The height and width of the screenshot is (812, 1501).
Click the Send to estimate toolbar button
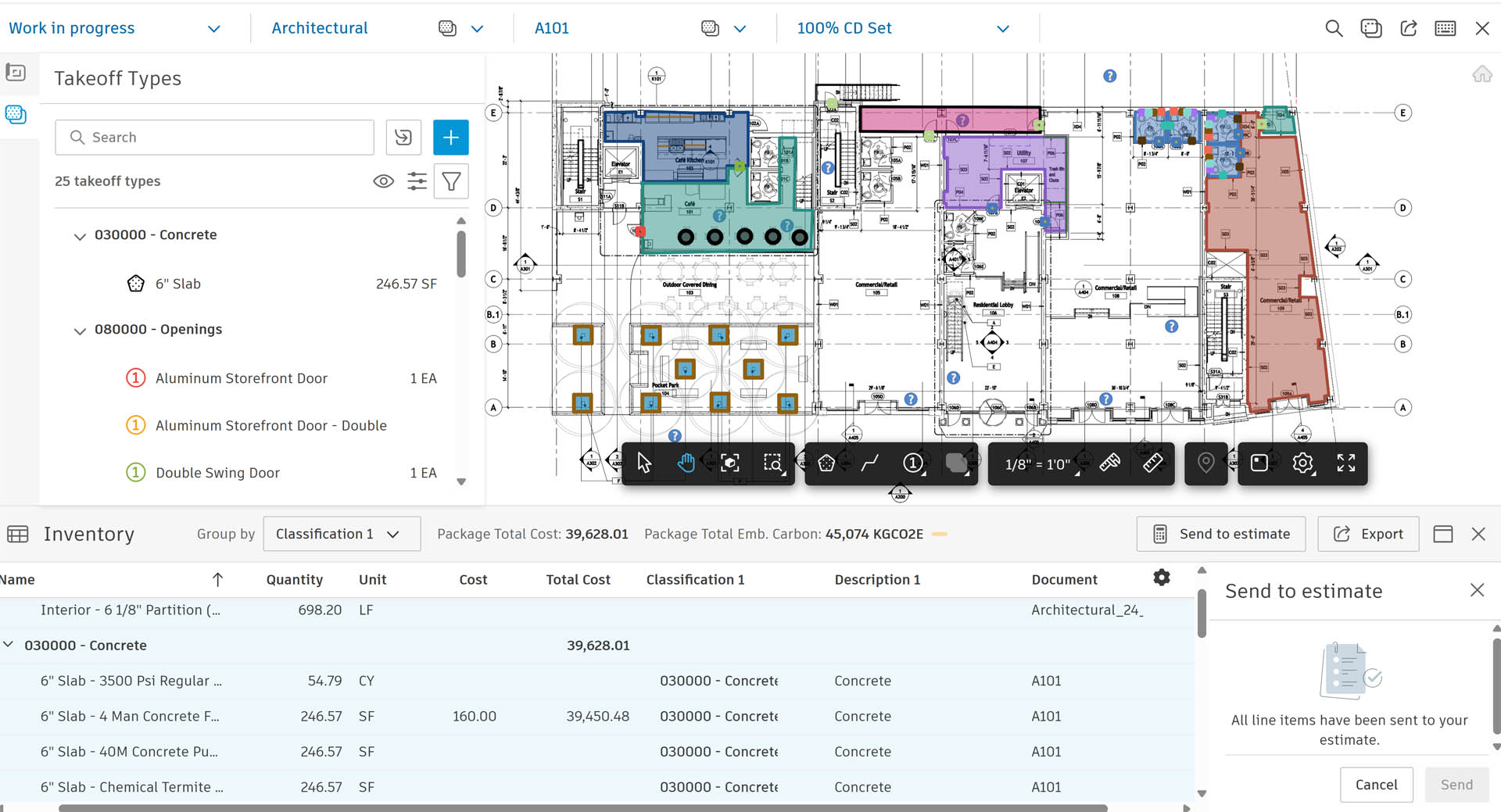pyautogui.click(x=1221, y=534)
